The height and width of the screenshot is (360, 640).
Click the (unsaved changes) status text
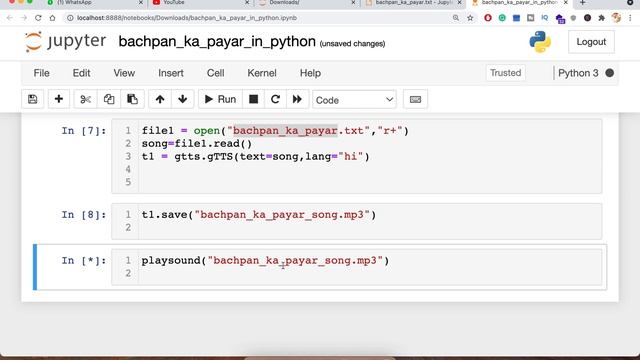(x=352, y=44)
